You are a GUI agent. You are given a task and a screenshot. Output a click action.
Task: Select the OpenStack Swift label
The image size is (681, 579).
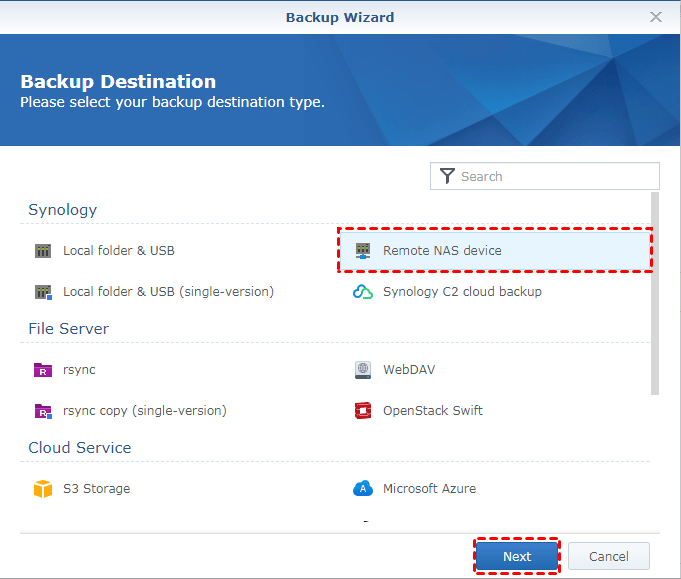pyautogui.click(x=433, y=411)
